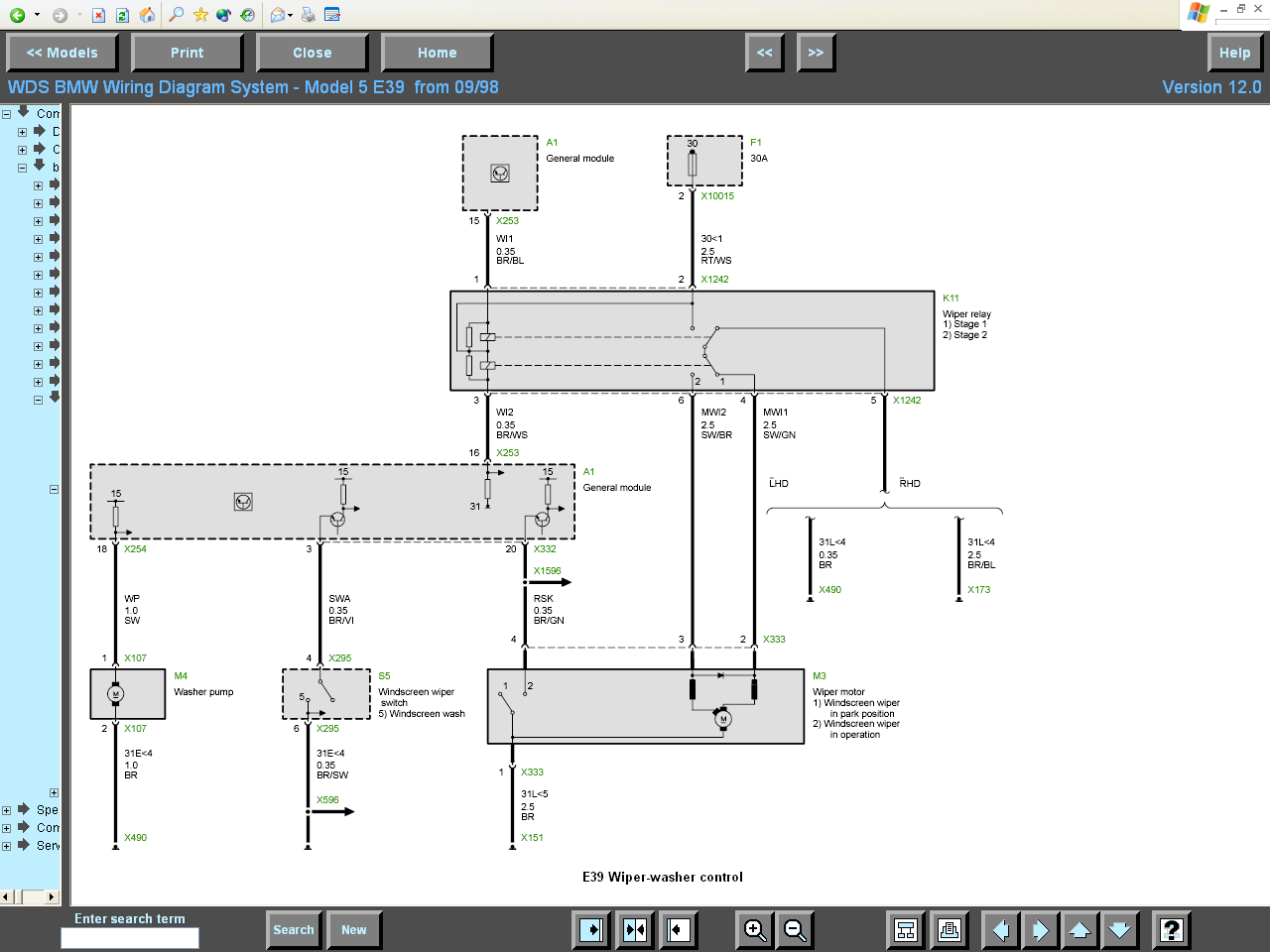This screenshot has height=952, width=1270.
Task: Expand the bottom 'Com' tree node
Action: click(6, 828)
